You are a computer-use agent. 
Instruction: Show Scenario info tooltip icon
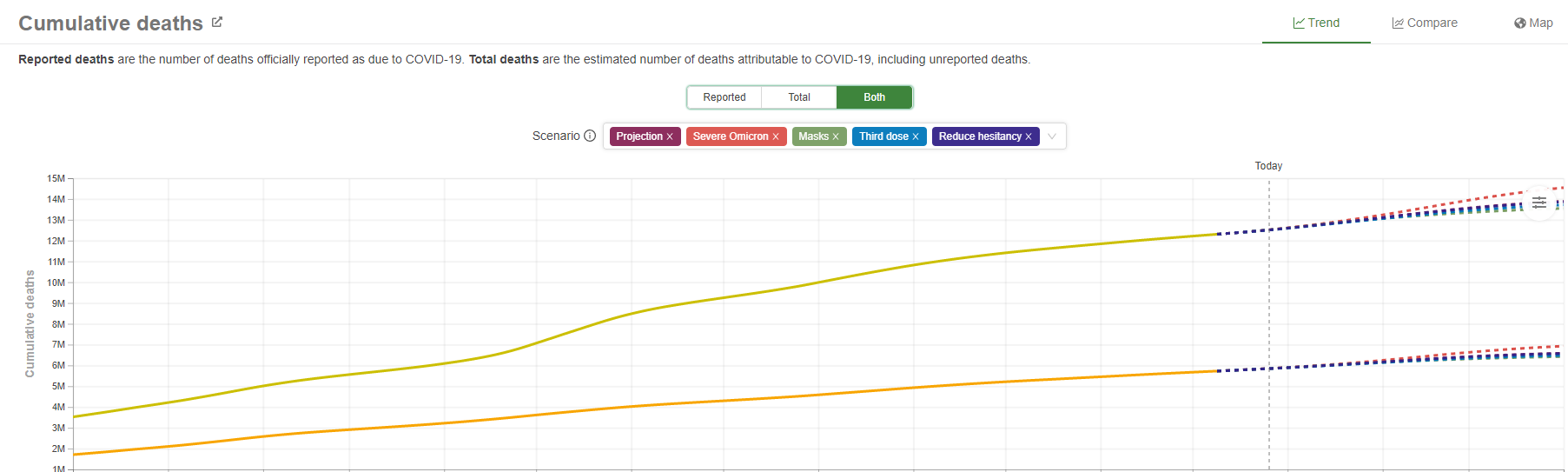click(x=590, y=136)
